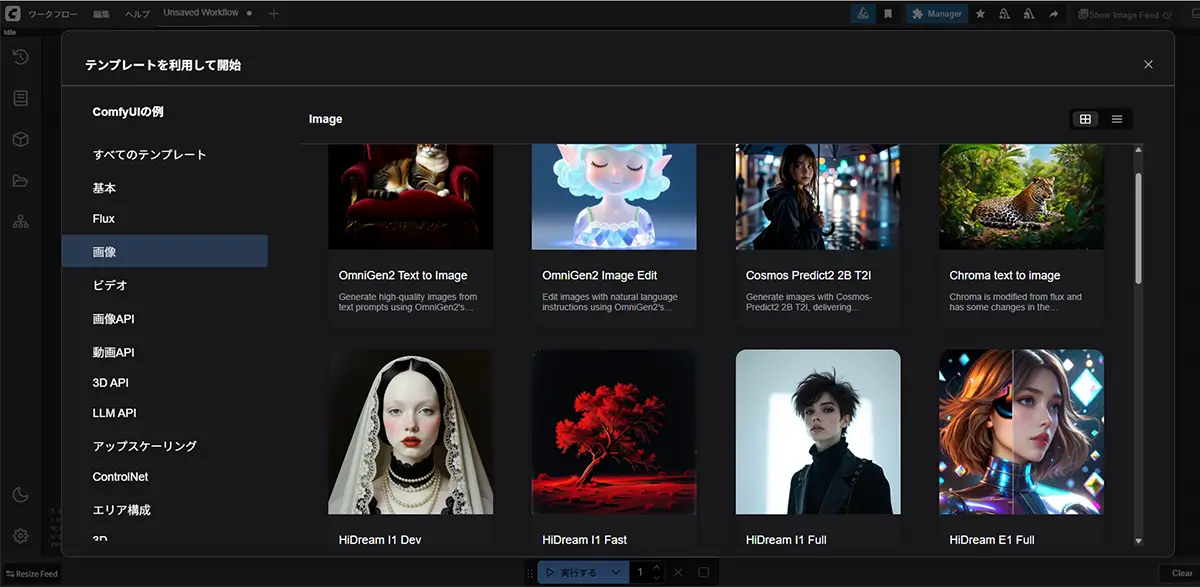Open HiDream E1 Full thumbnail
This screenshot has width=1200, height=587.
1021,432
